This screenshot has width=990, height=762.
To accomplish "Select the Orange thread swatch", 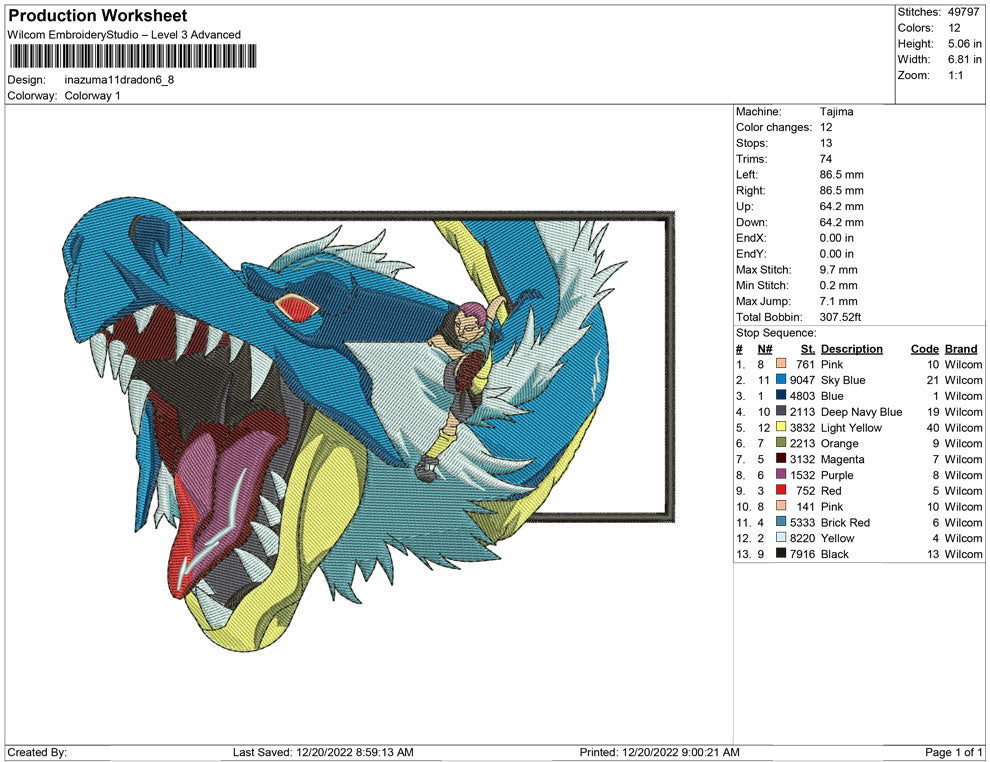I will tap(779, 443).
